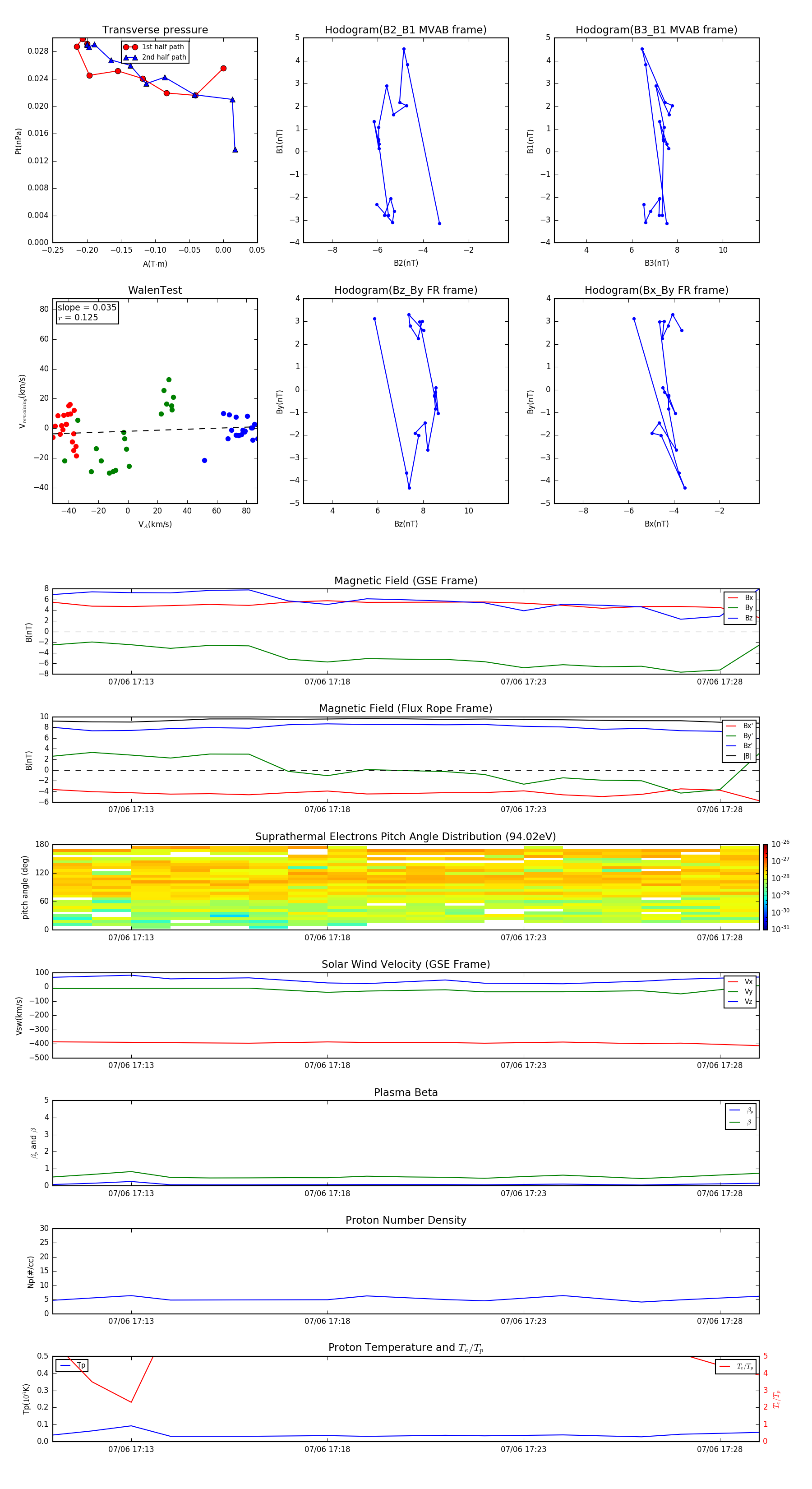Click the 'slope = 0.035' annotation

pyautogui.click(x=87, y=308)
